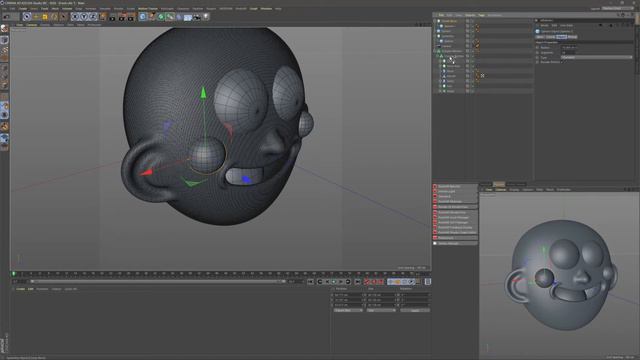Render the active view

[113, 17]
